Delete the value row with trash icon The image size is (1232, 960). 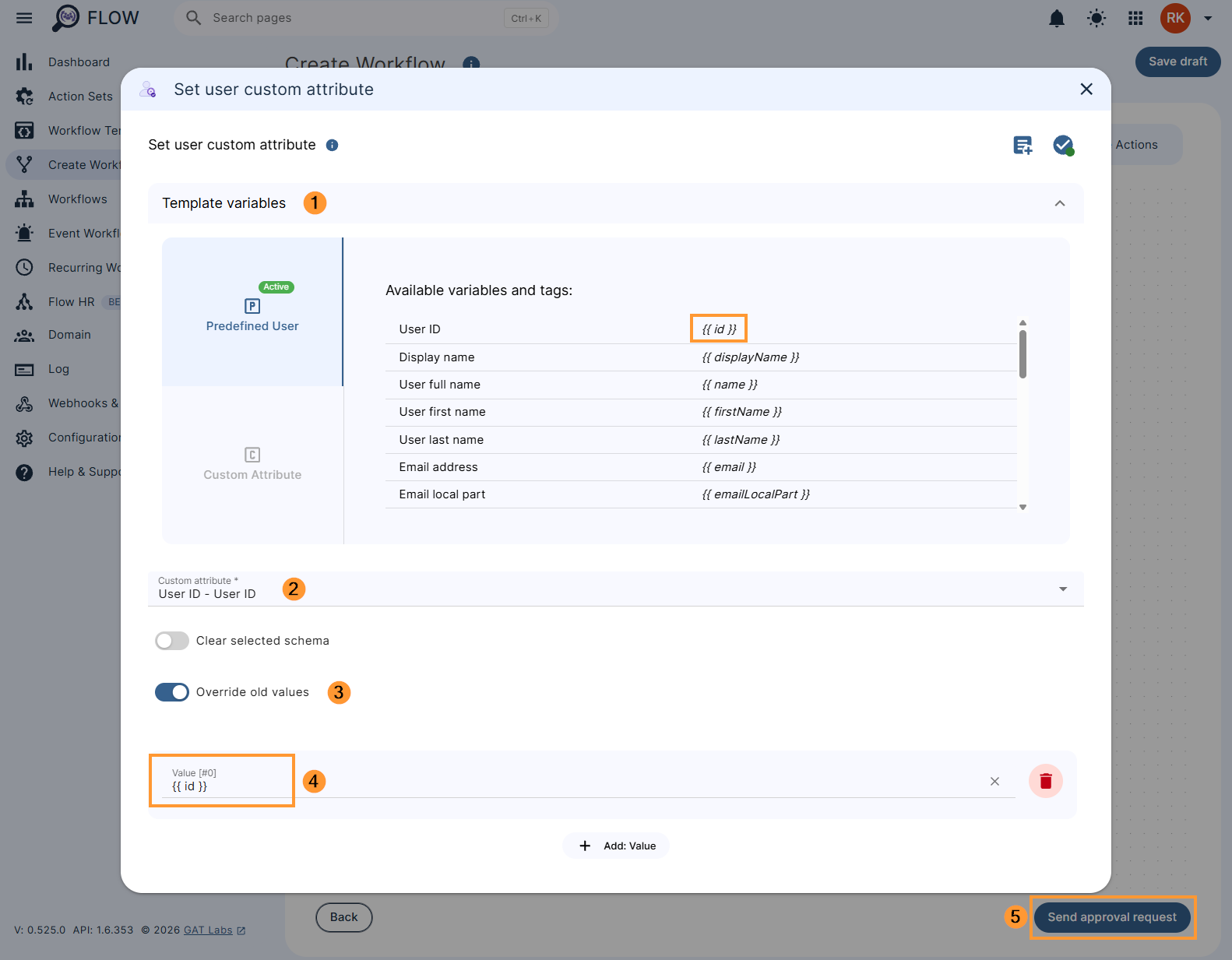click(x=1045, y=781)
